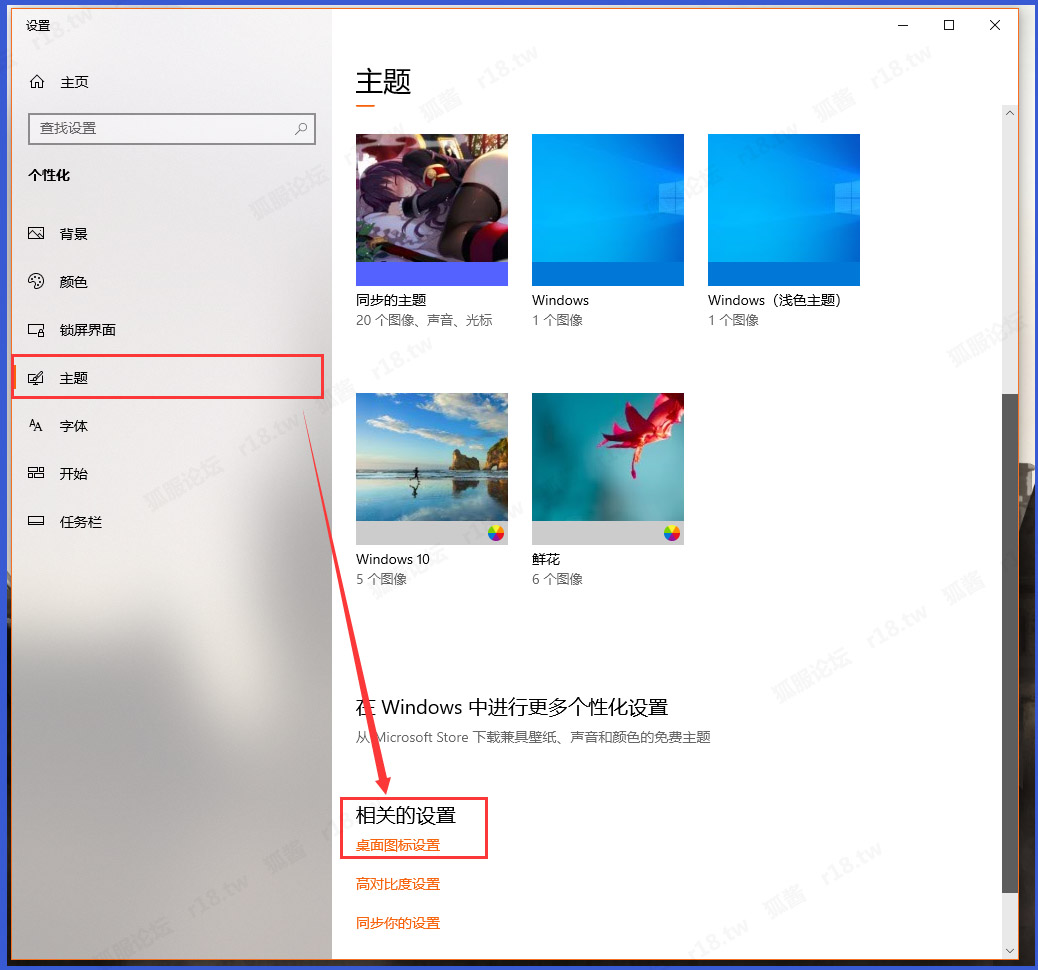Click the search magnifier icon
This screenshot has height=970, width=1038.
[x=301, y=129]
